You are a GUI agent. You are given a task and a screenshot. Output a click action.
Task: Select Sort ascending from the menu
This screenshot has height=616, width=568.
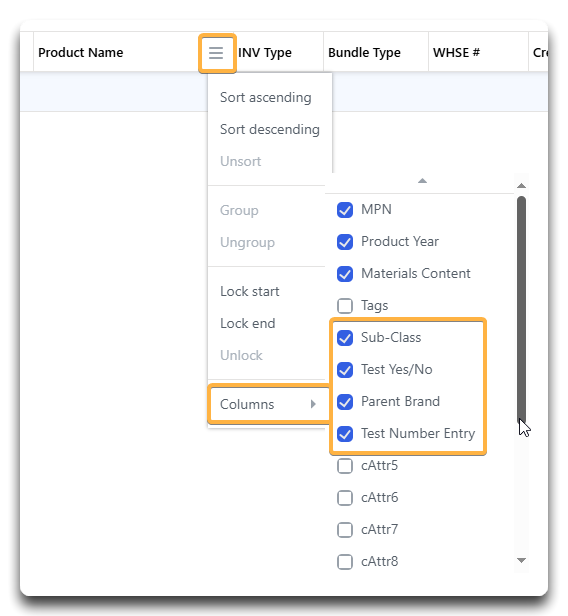click(266, 97)
